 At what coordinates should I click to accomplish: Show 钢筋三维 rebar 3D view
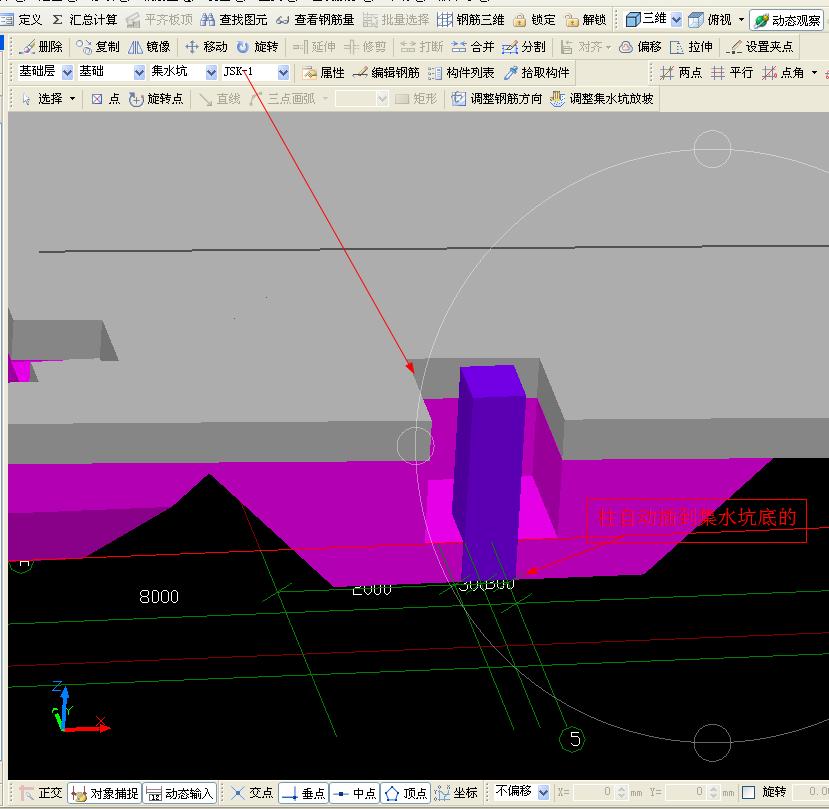click(x=471, y=20)
